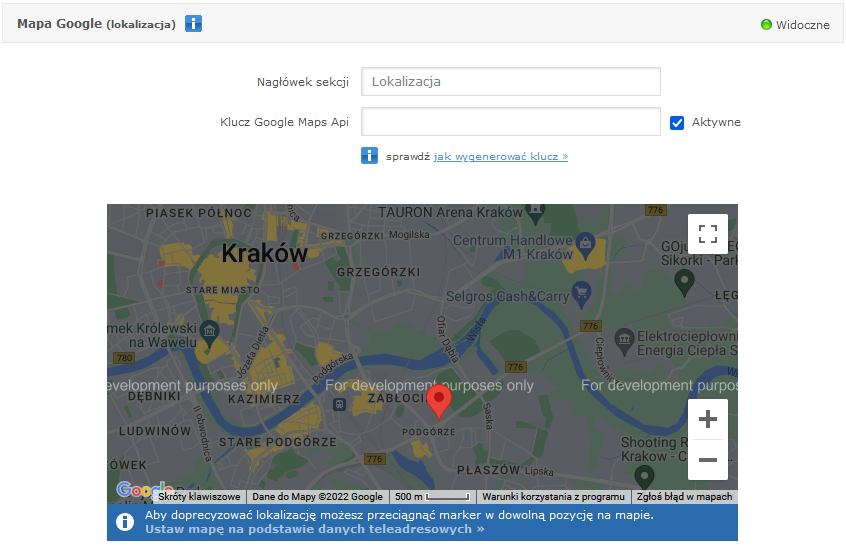The image size is (846, 550).
Task: Click the Zamek Królewski na Wawelu museum pin
Action: pos(209,333)
